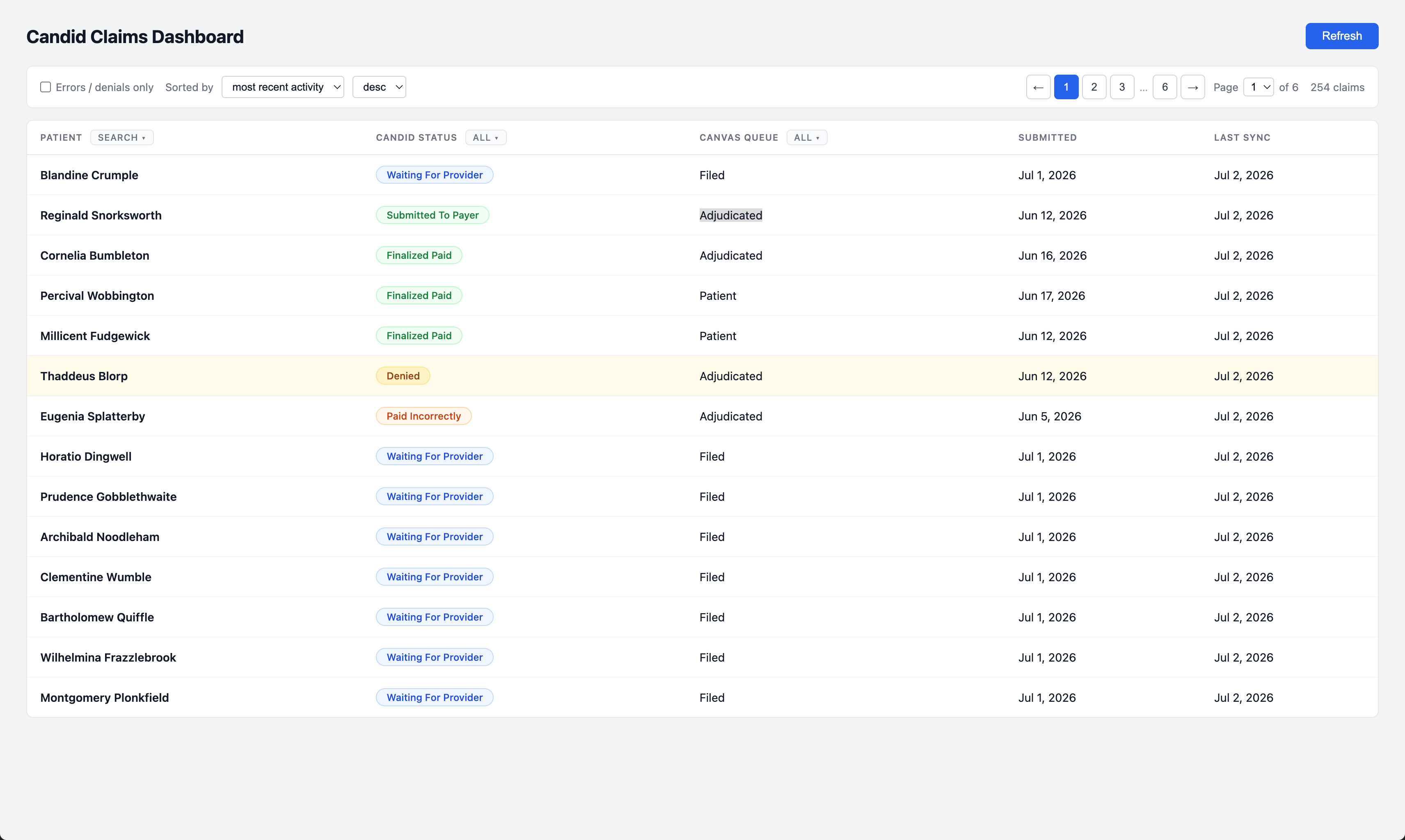Open the Page number select dropdown
Image resolution: width=1405 pixels, height=840 pixels.
tap(1259, 87)
